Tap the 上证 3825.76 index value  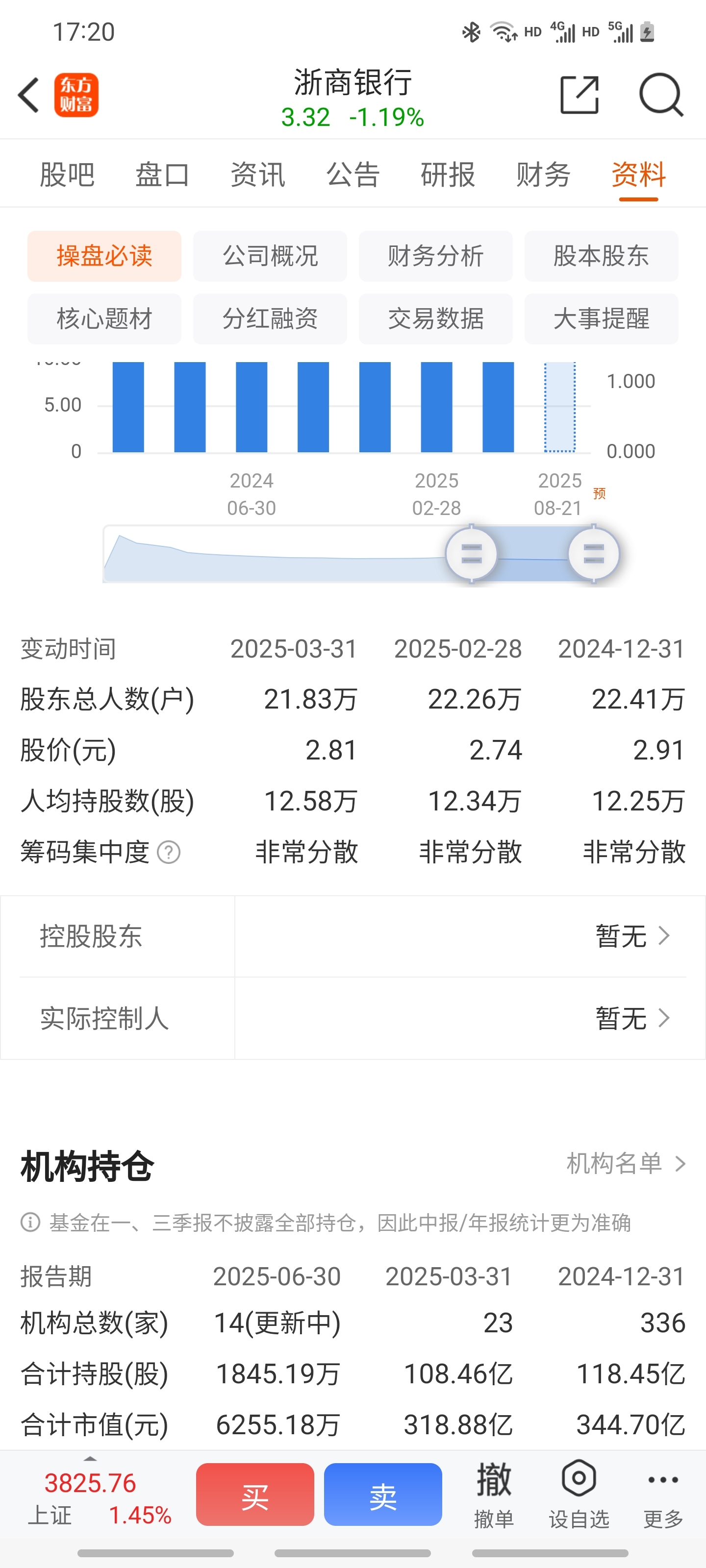point(90,1483)
